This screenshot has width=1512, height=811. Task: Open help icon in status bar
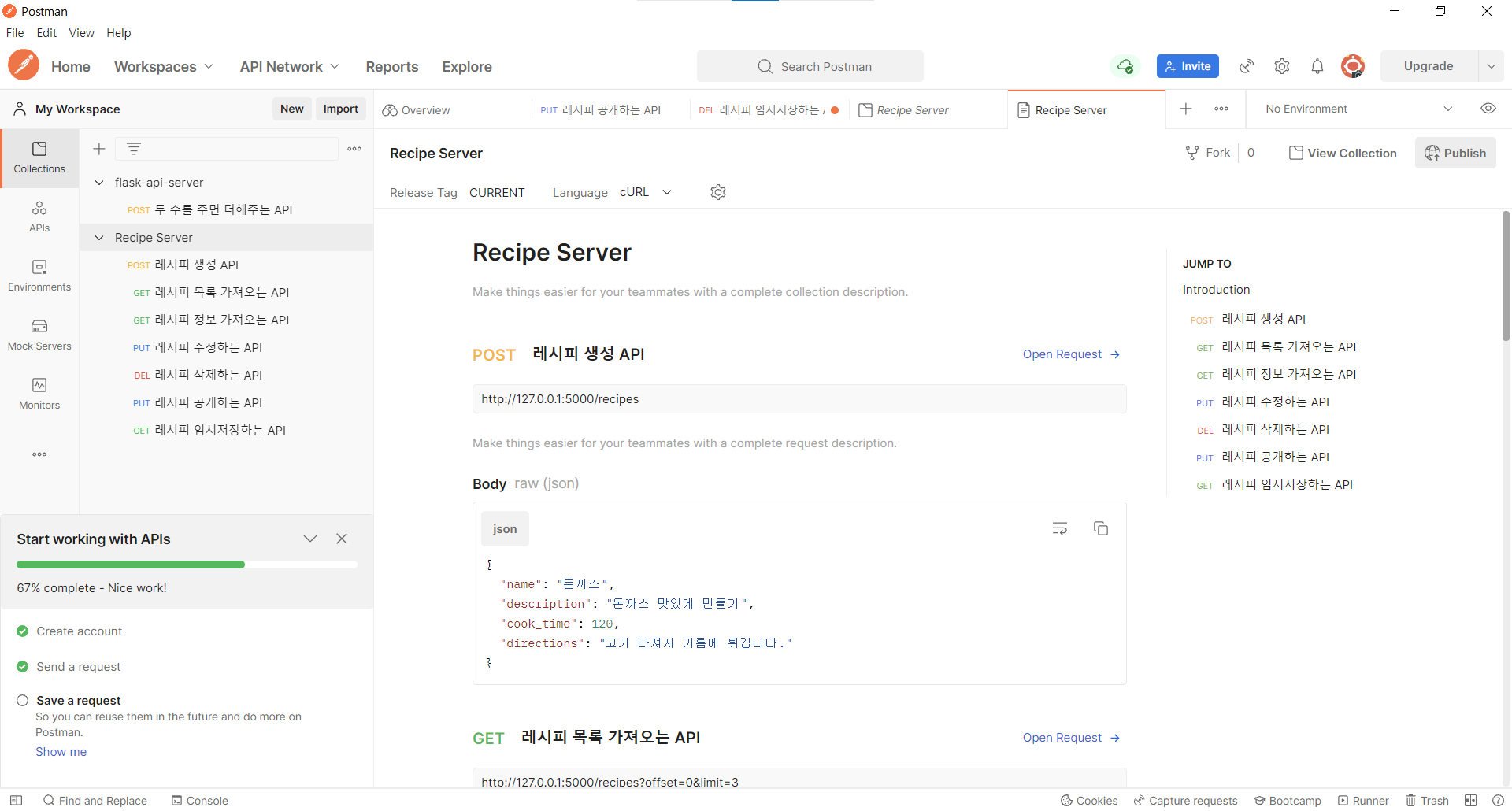(x=1498, y=800)
